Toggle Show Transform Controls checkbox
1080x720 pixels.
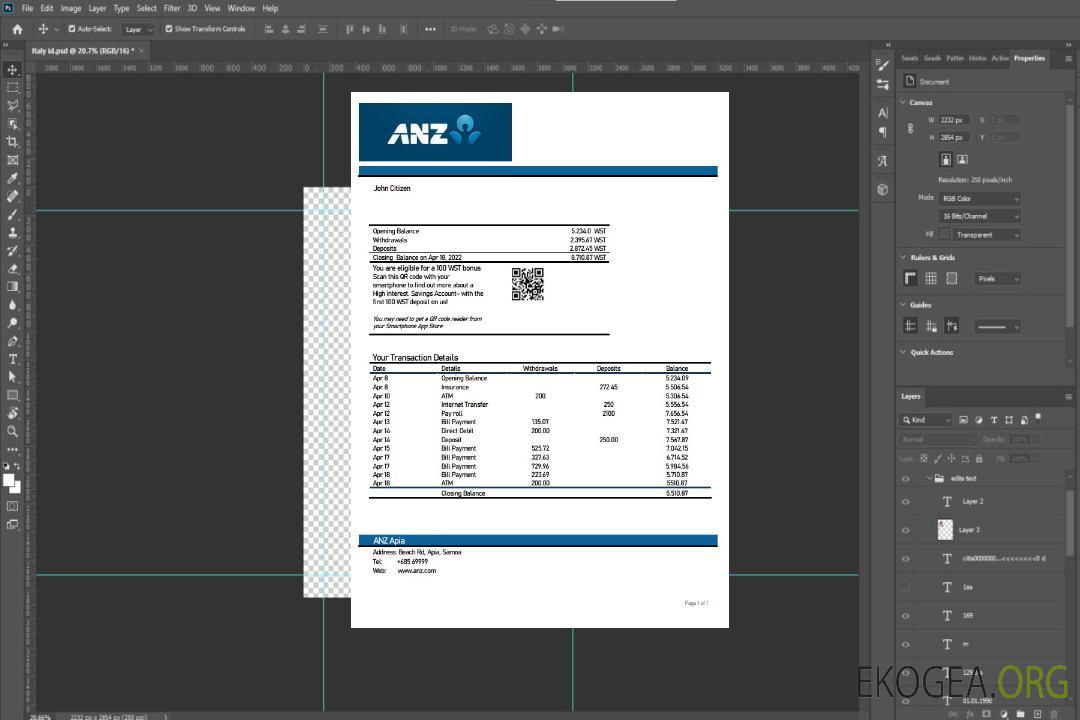[169, 29]
